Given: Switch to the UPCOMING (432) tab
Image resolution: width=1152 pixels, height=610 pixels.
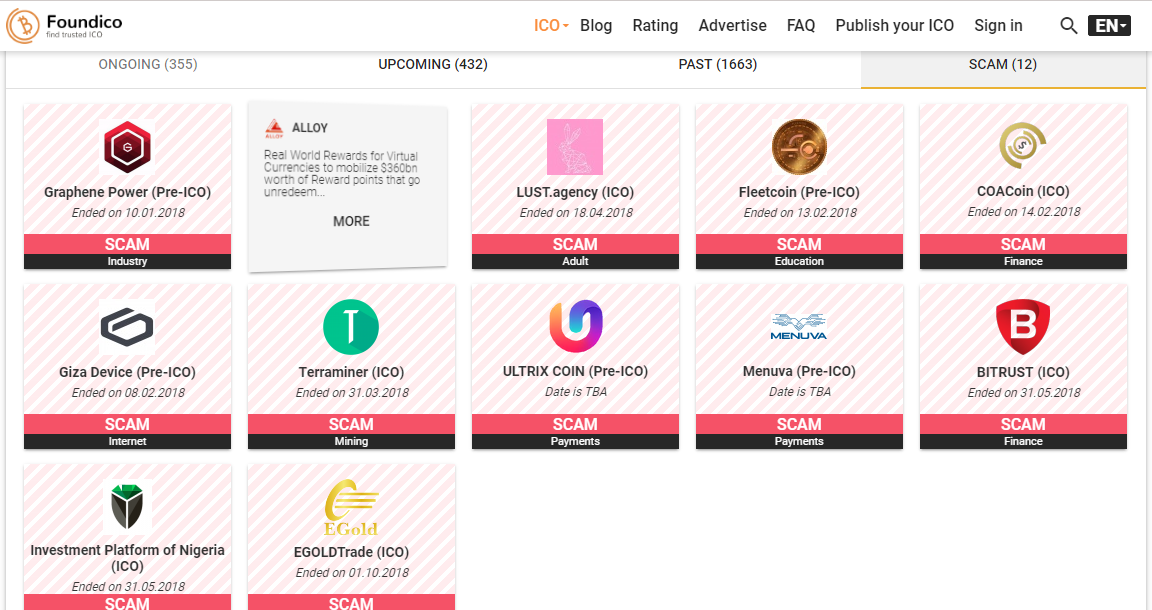Looking at the screenshot, I should click(x=433, y=65).
